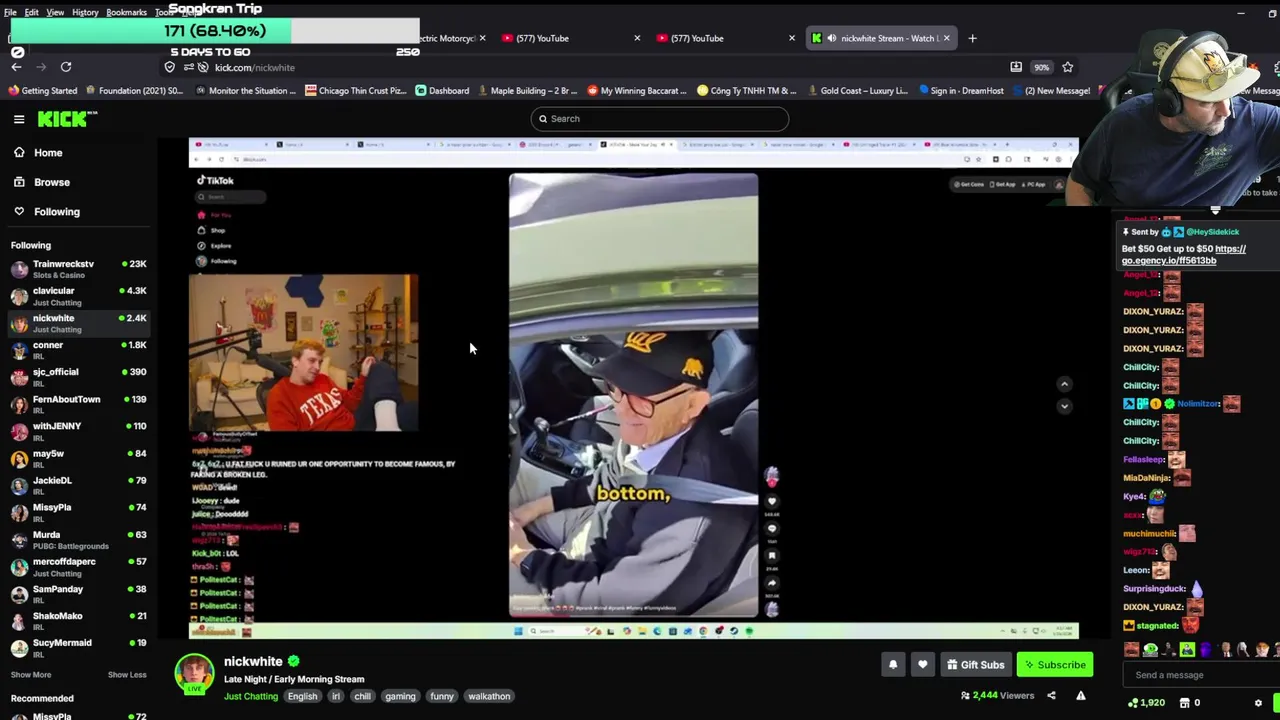
Task: Expand the pinned message chevron above chat
Action: 1215,210
